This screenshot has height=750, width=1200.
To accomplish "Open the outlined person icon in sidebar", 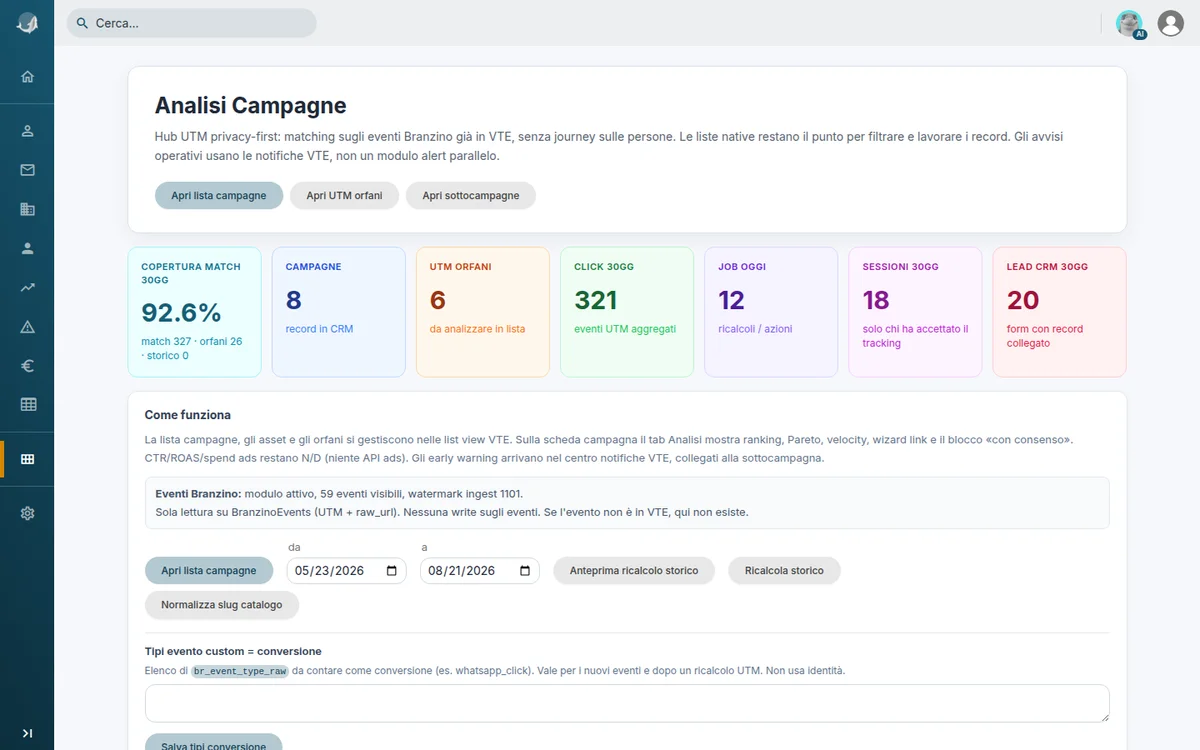I will pyautogui.click(x=27, y=130).
